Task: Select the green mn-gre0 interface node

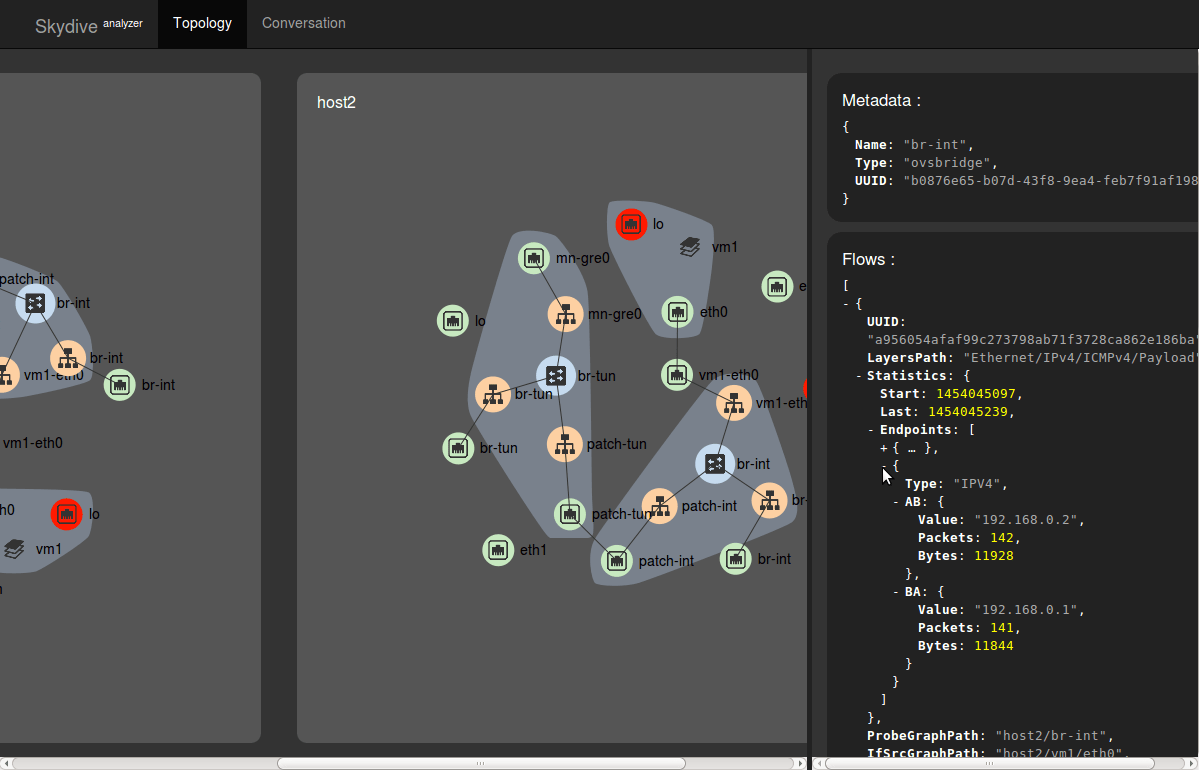Action: tap(534, 258)
